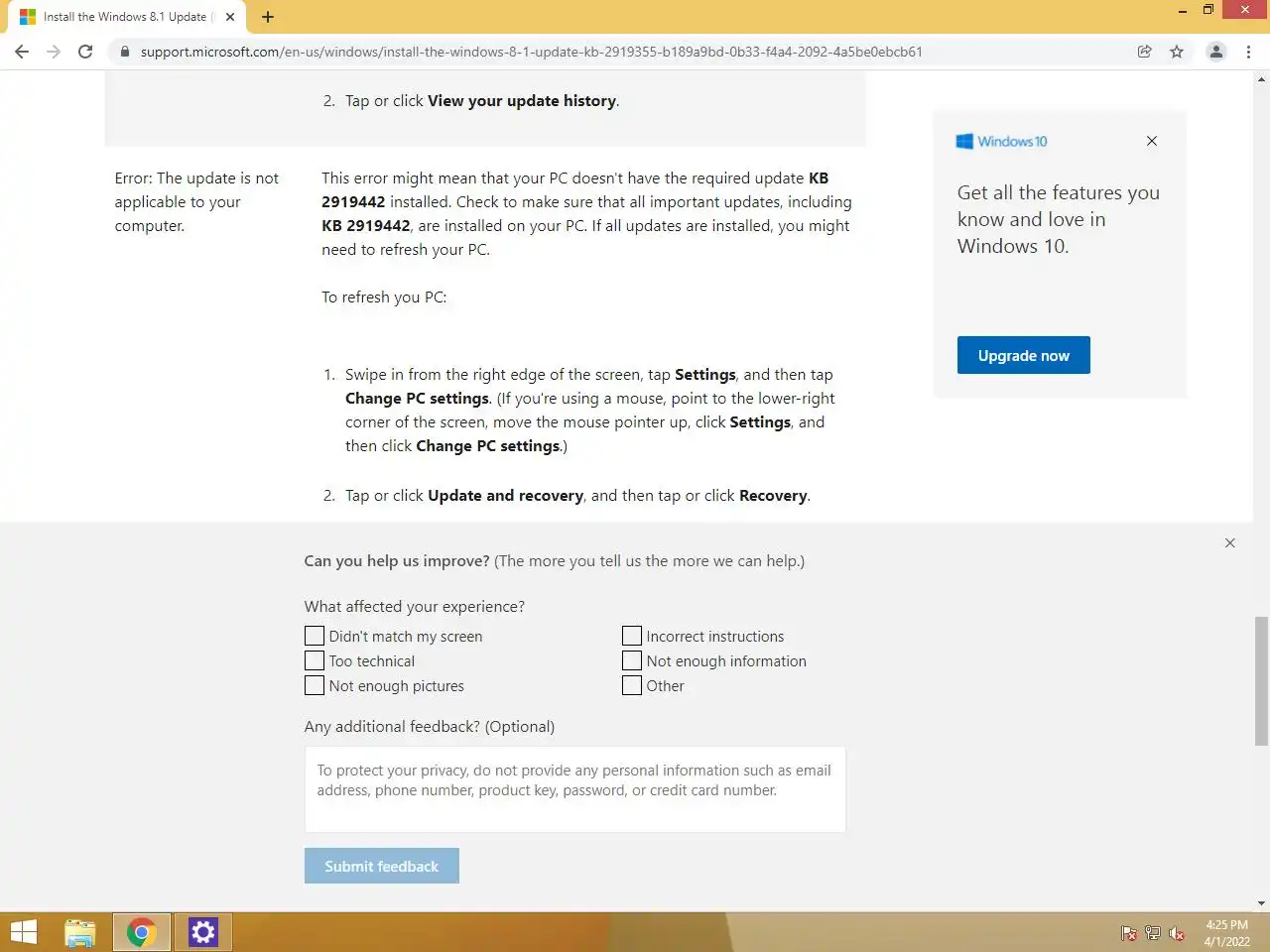Click 'What affected your experience?' text
Screen dimensions: 1270x952
[x=414, y=606]
